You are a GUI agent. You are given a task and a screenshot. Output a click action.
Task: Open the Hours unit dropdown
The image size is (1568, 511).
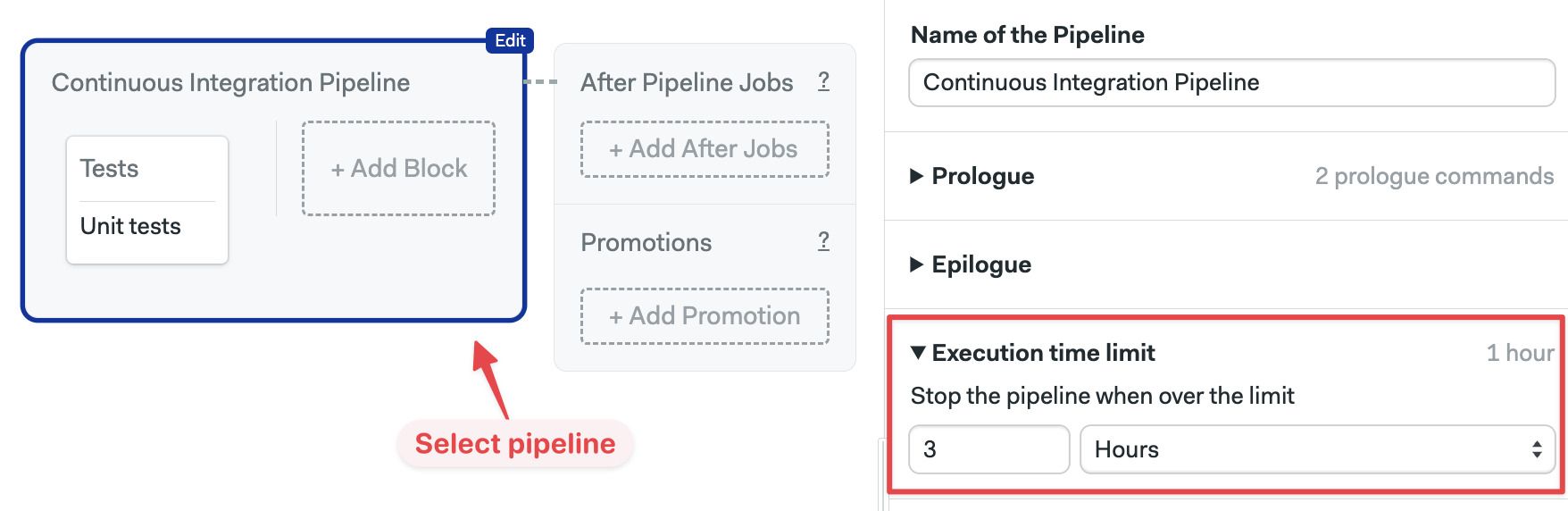[x=1317, y=449]
